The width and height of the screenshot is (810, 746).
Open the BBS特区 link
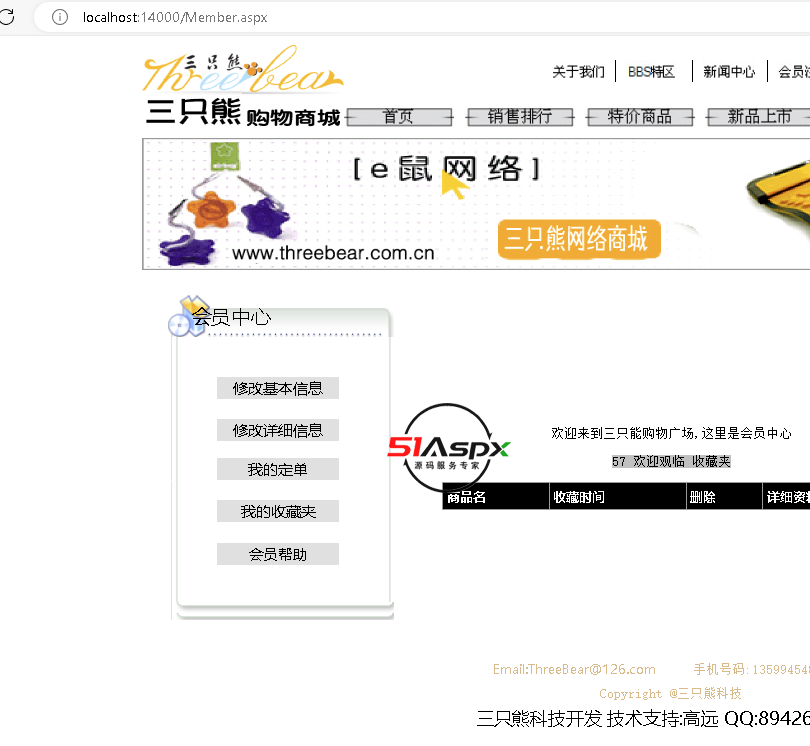point(651,71)
